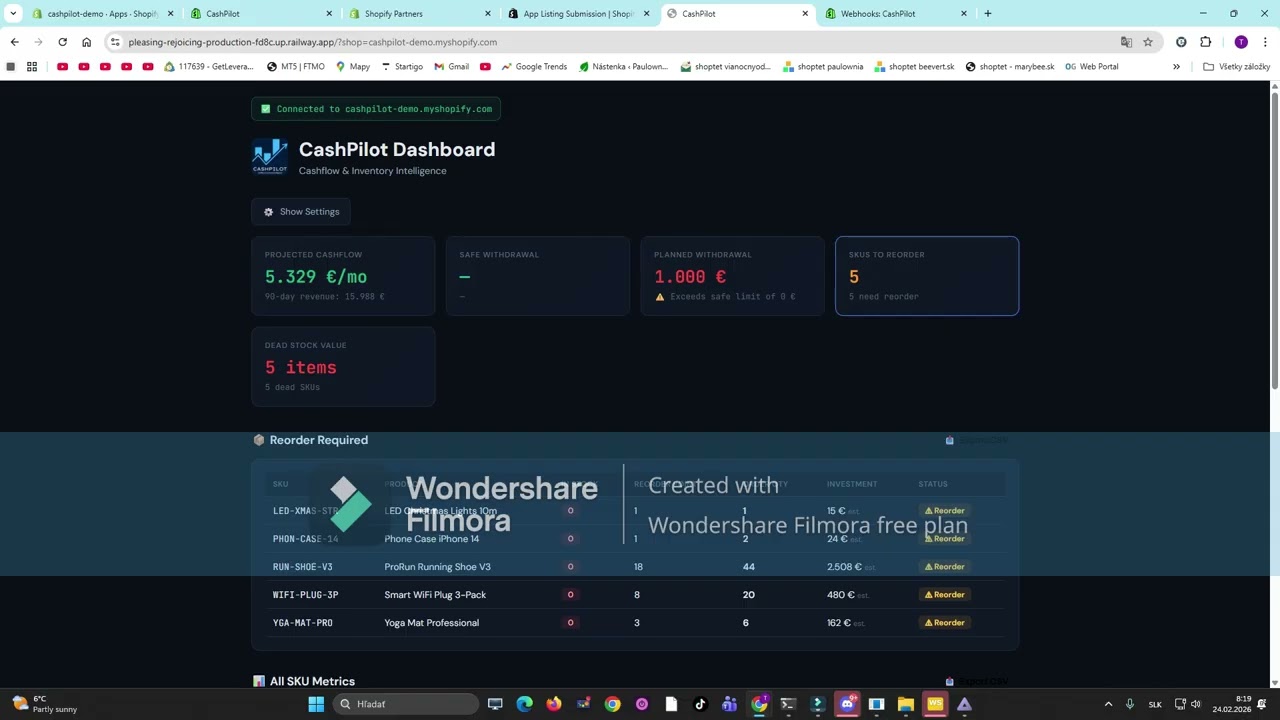Click the settings gear icon in Show Settings
The image size is (1280, 720).
tap(268, 212)
